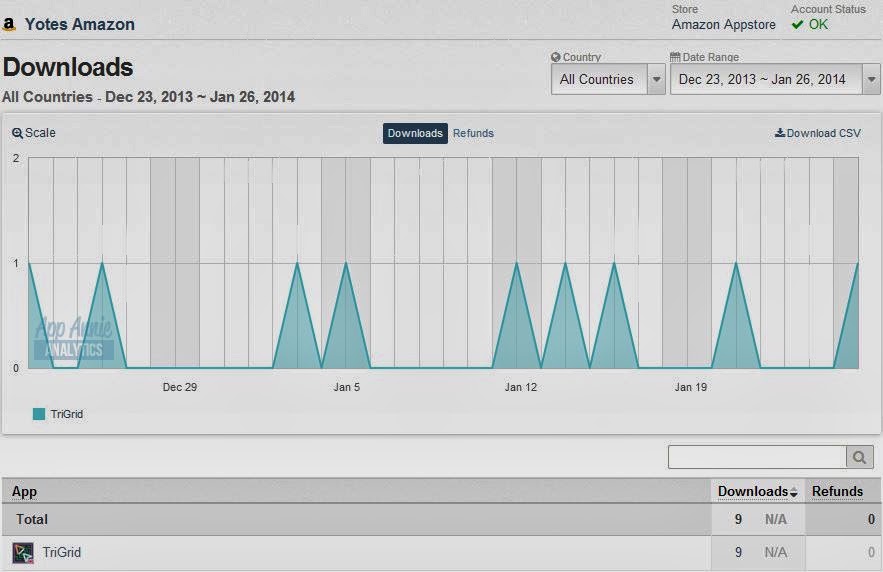
Task: Focus the app search input field
Action: [x=757, y=457]
